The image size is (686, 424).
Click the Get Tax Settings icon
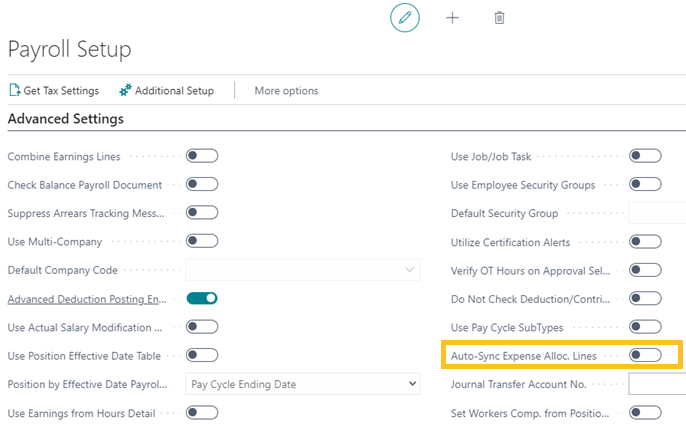[15, 91]
